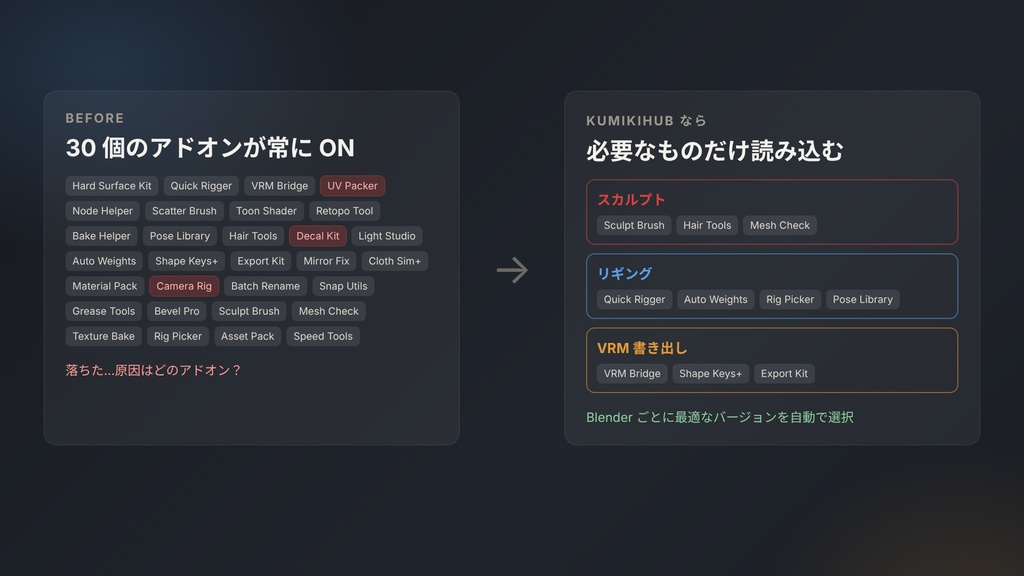
Task: Click Sculpt Brush in the スカルプト group
Action: click(x=633, y=225)
